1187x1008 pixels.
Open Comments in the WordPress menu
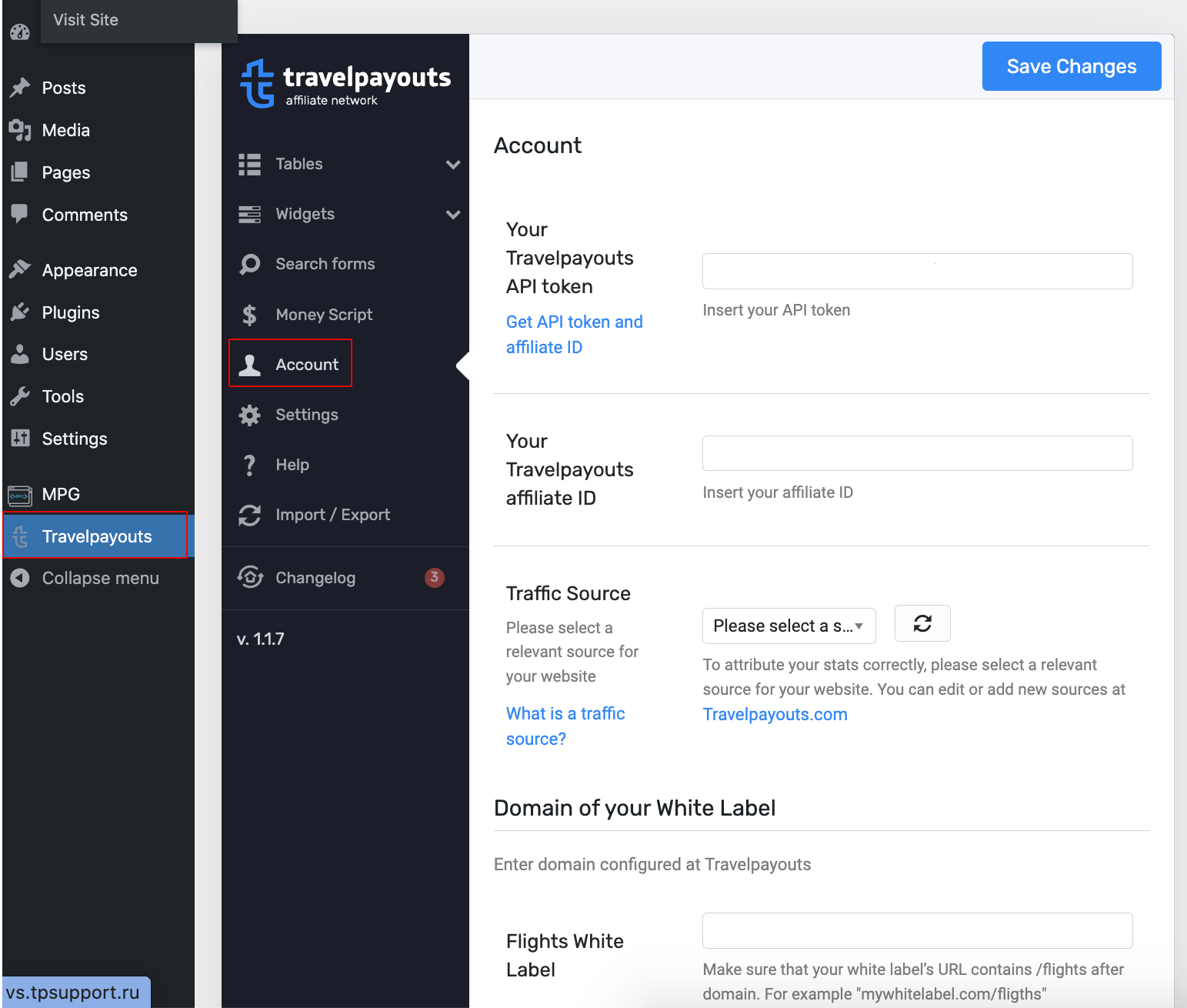pyautogui.click(x=85, y=215)
